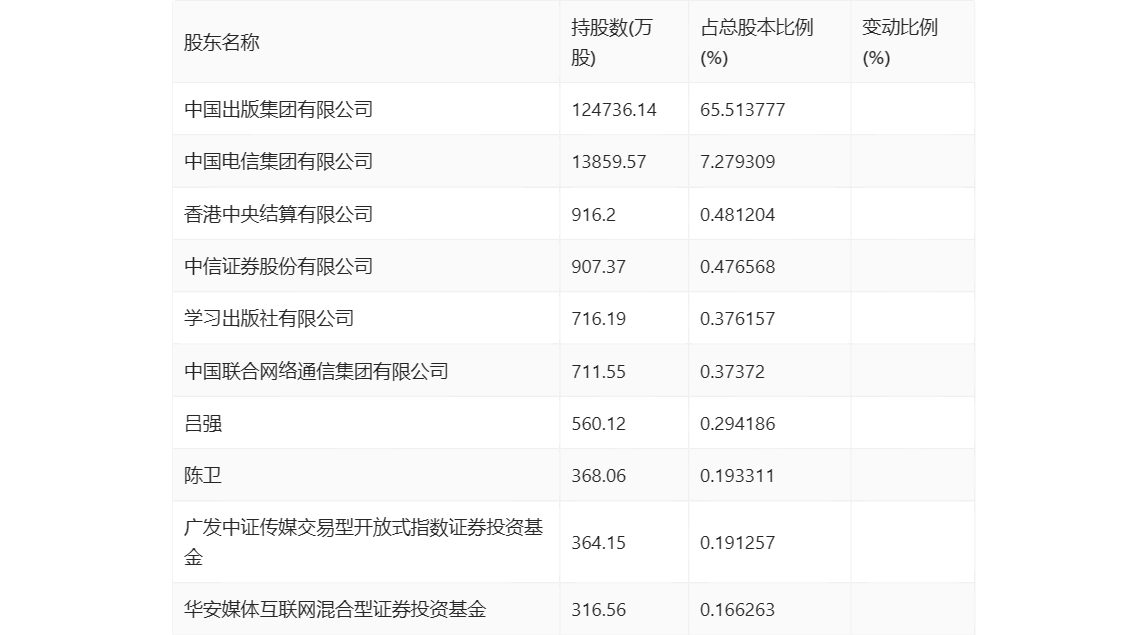Viewport: 1148px width, 635px height.
Task: Select shareholder 中信证券股份有限公司
Action: (278, 266)
